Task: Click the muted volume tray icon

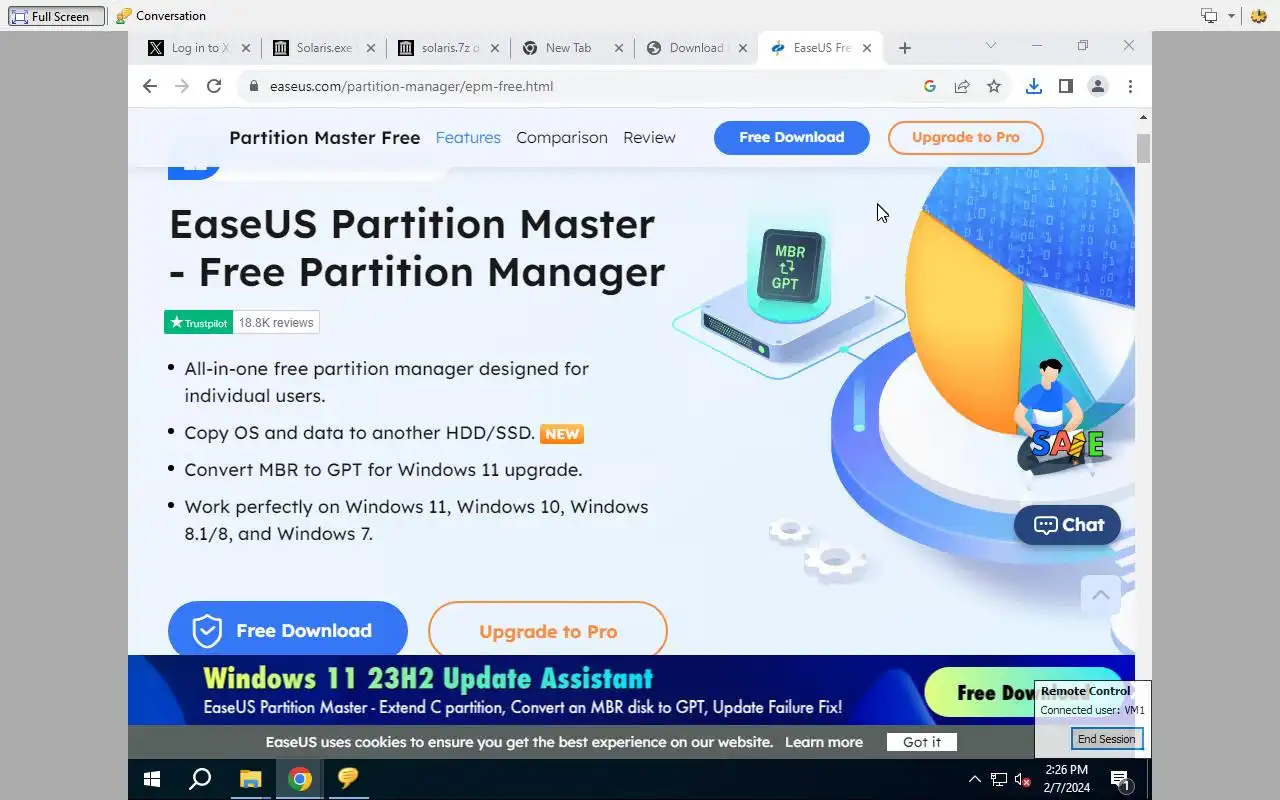Action: click(1022, 780)
